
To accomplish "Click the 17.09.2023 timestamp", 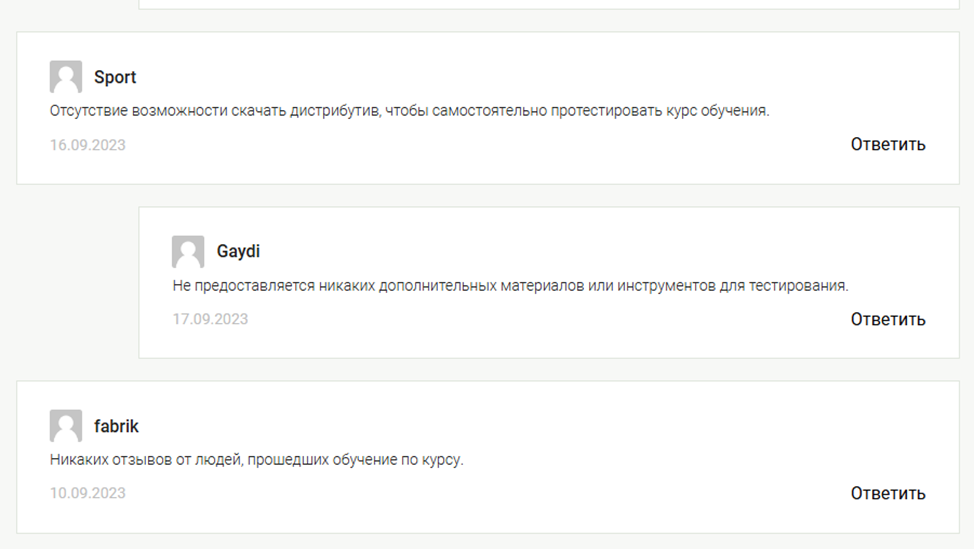I will point(210,319).
